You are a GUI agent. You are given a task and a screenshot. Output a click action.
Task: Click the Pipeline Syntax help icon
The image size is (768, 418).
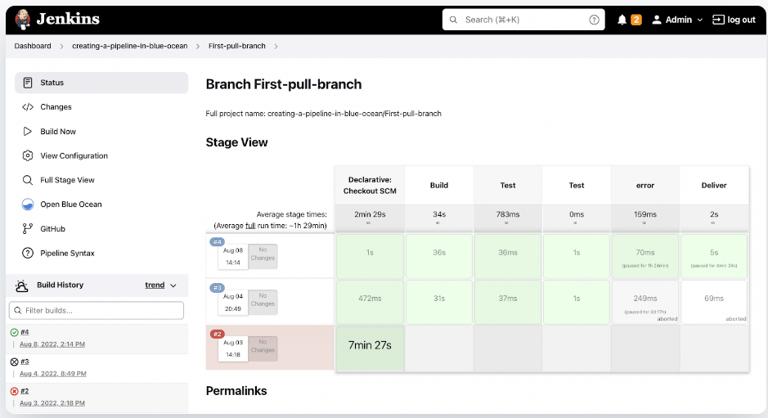(x=28, y=253)
